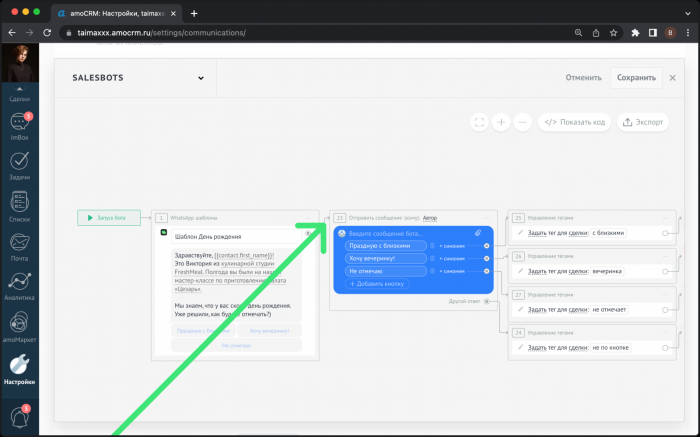The height and width of the screenshot is (437, 700).
Task: Click the 'Показать код' button
Action: (576, 122)
